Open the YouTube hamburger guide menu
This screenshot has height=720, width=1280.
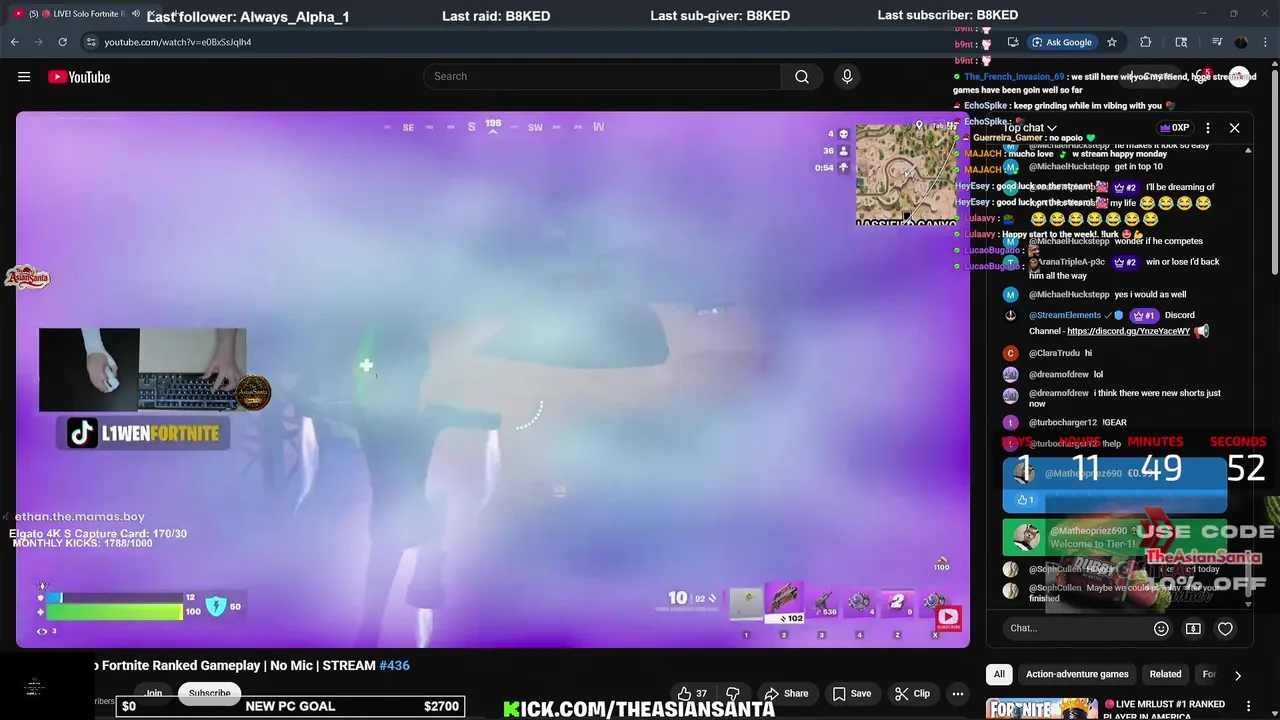[x=24, y=77]
